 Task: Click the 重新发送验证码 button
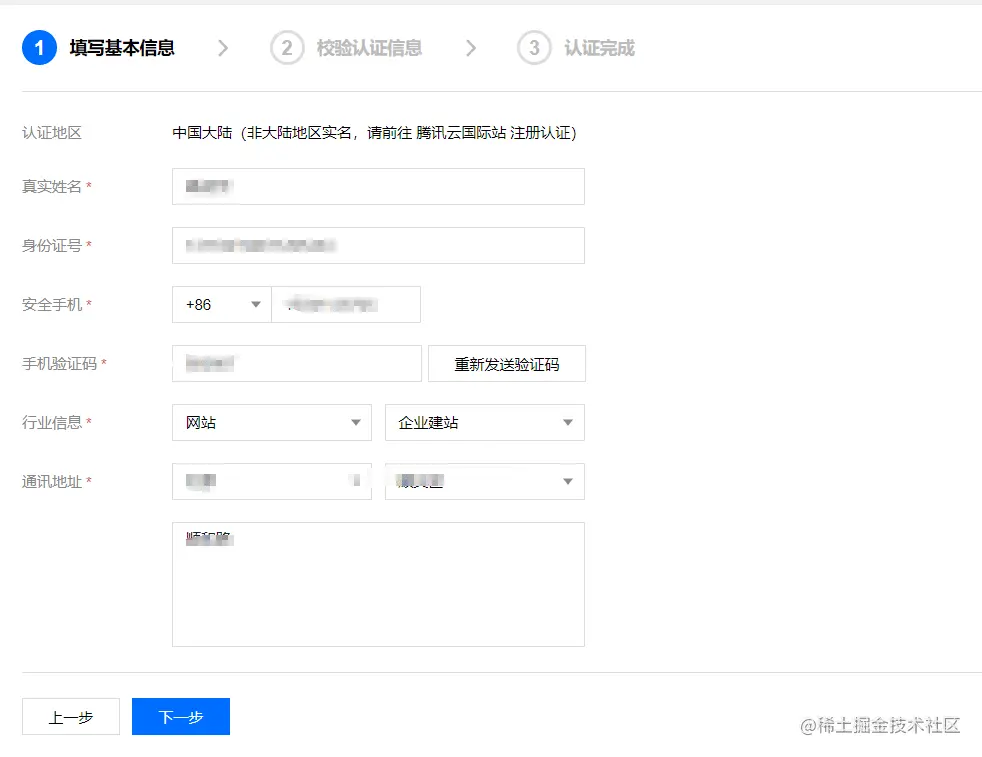tap(507, 363)
